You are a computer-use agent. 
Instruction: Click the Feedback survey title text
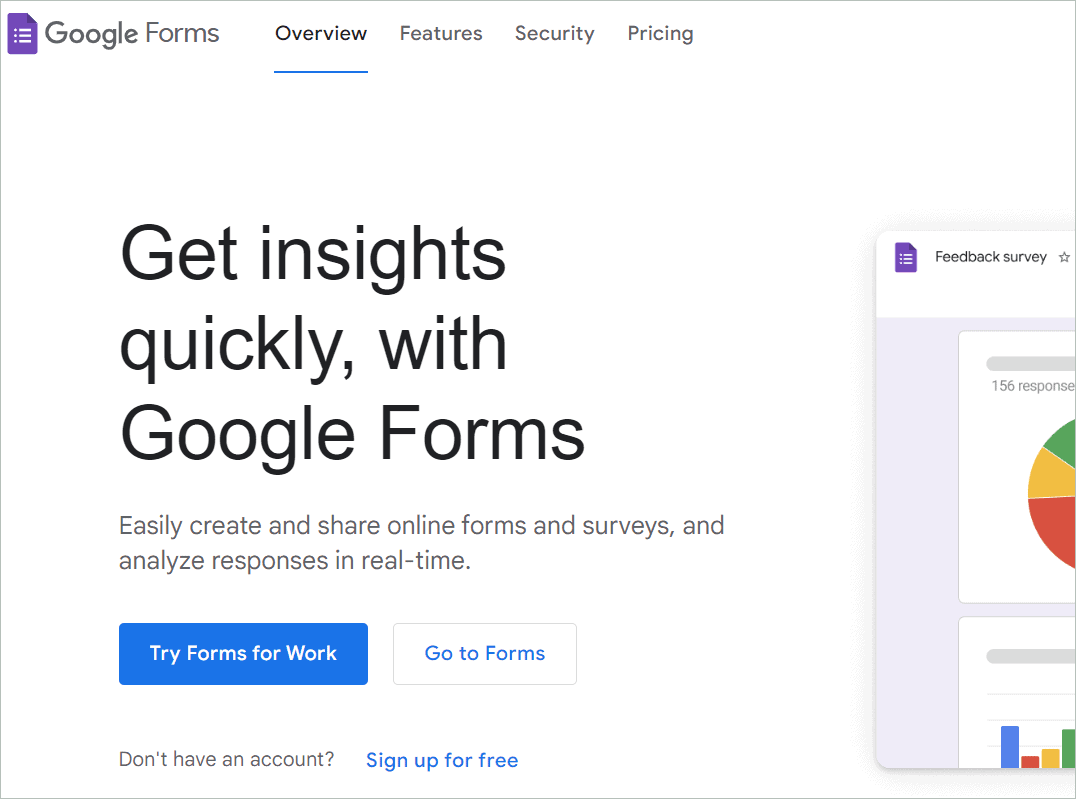click(x=990, y=257)
